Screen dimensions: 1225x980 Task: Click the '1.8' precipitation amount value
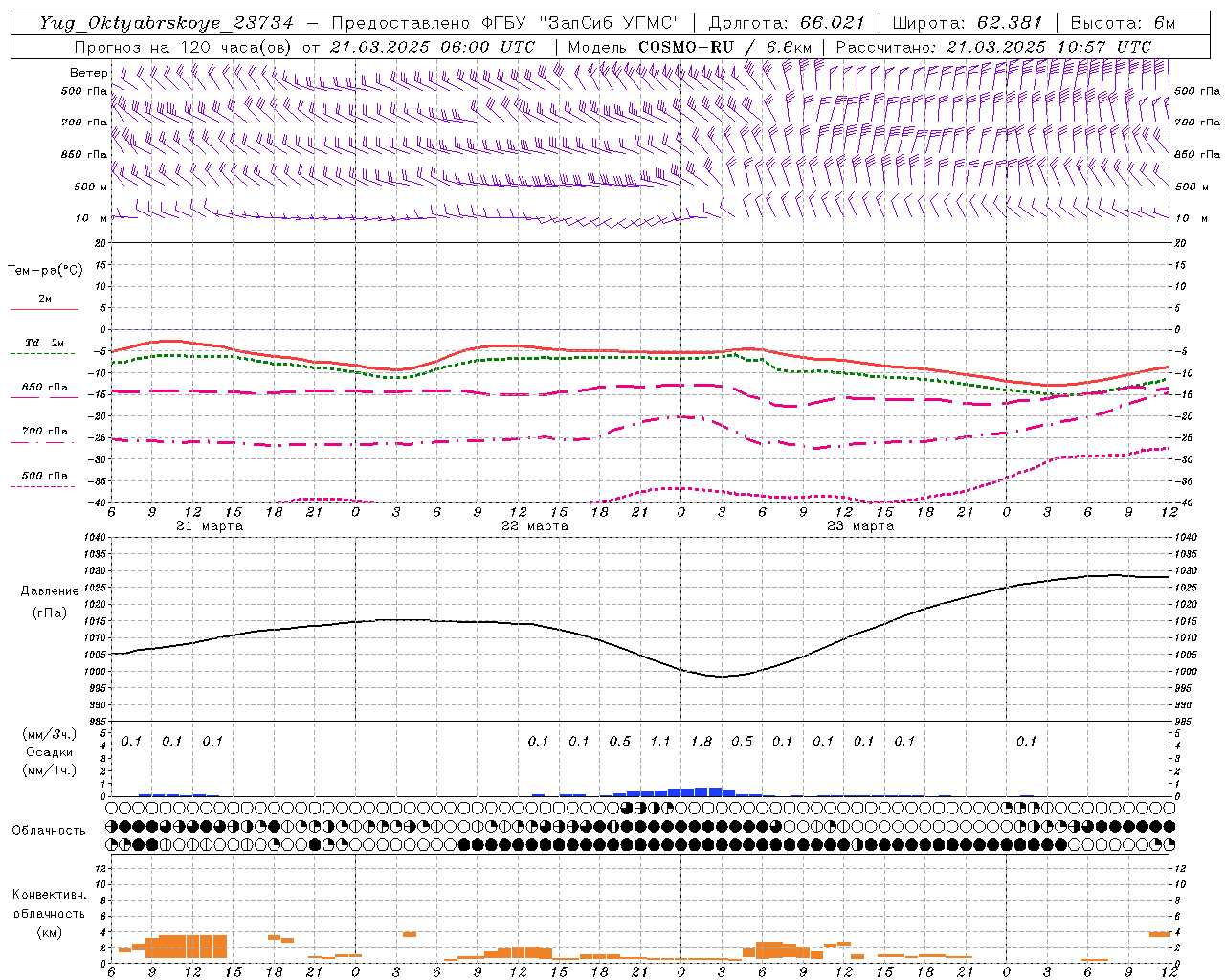pyautogui.click(x=702, y=742)
